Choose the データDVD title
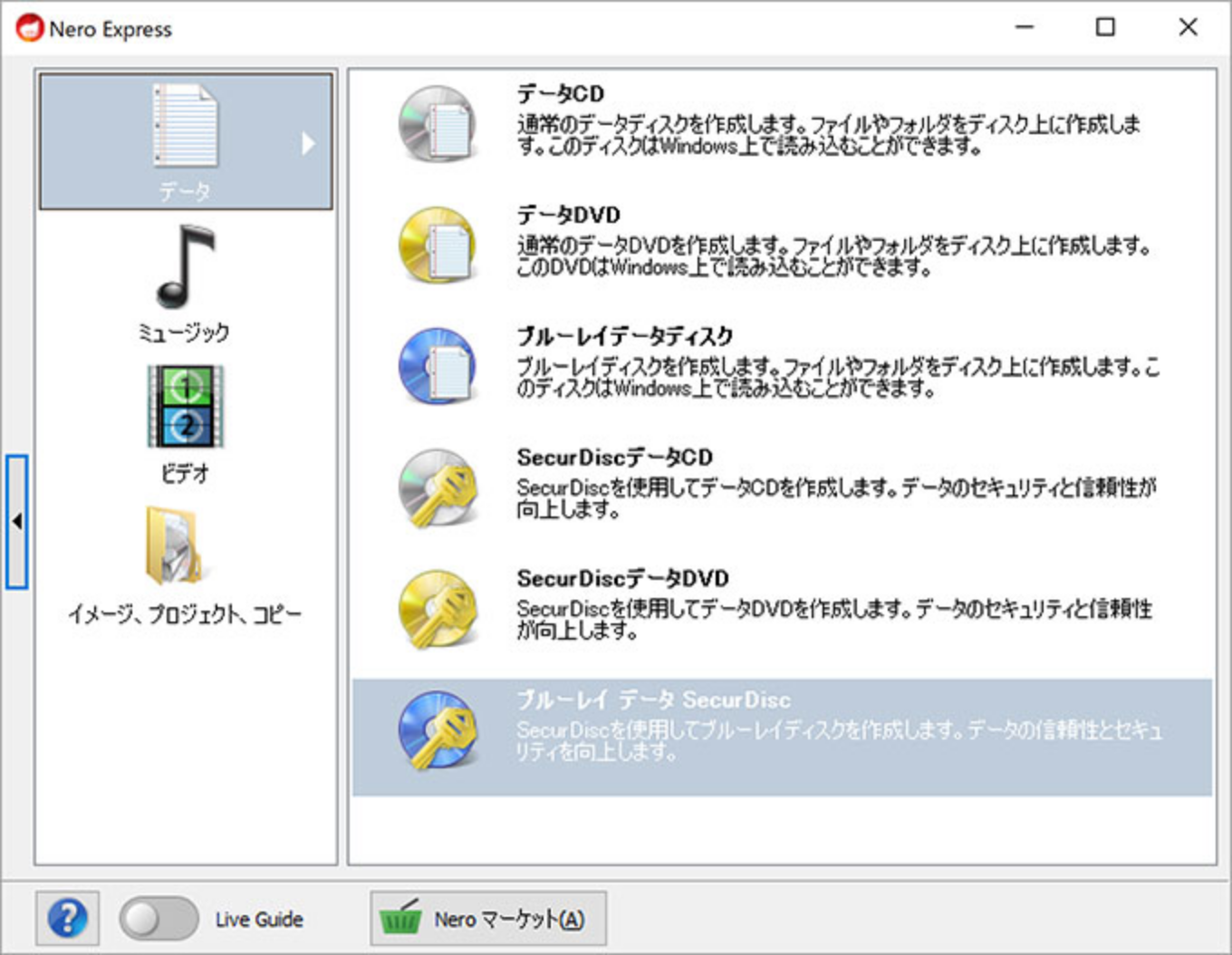Screen dimensions: 1232x955 click(568, 215)
